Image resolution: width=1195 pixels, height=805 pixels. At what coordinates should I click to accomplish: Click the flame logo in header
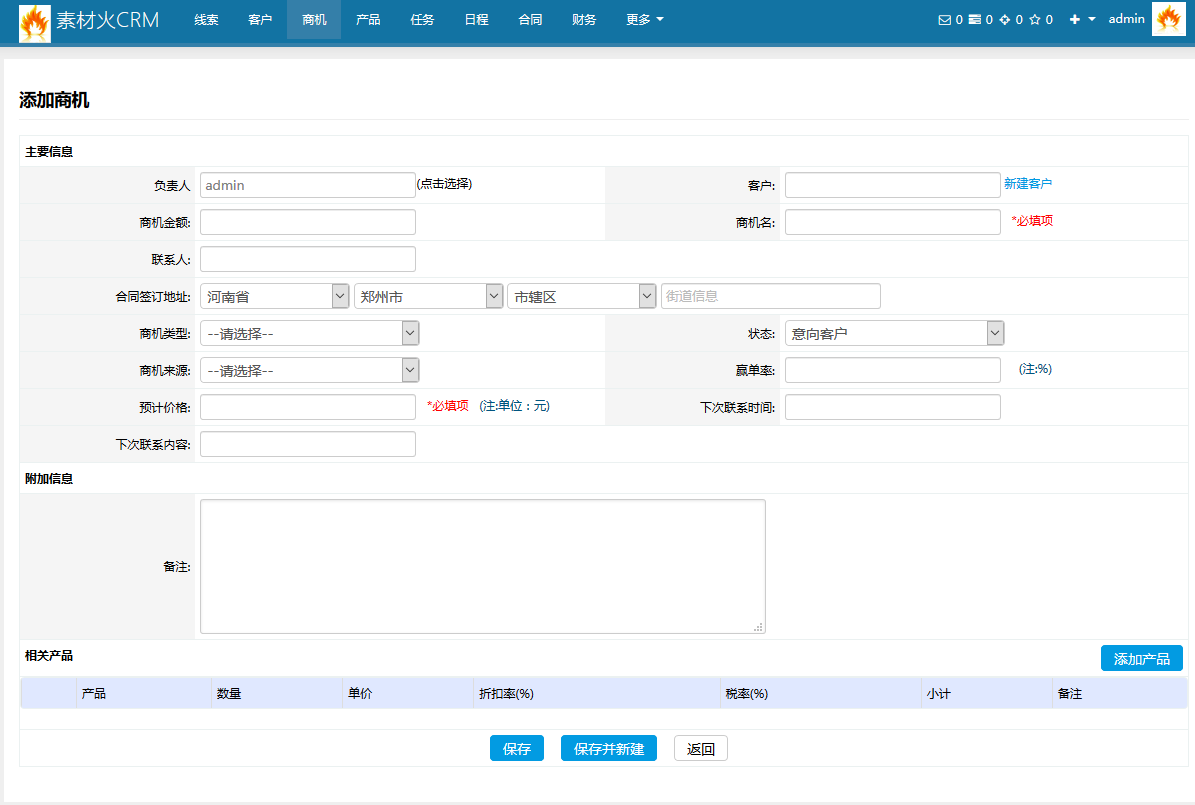34,23
